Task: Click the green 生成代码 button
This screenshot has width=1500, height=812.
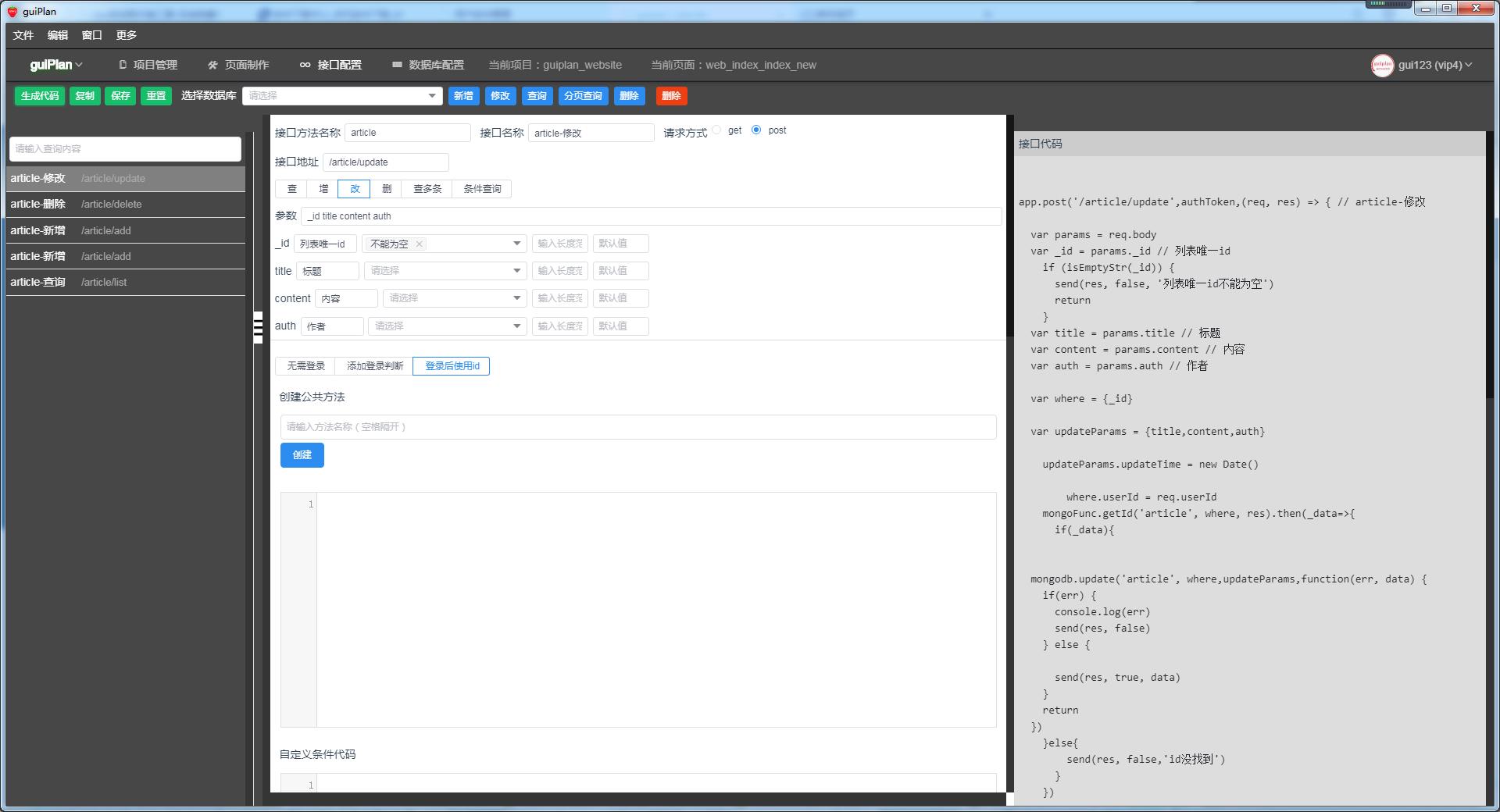Action: (40, 96)
